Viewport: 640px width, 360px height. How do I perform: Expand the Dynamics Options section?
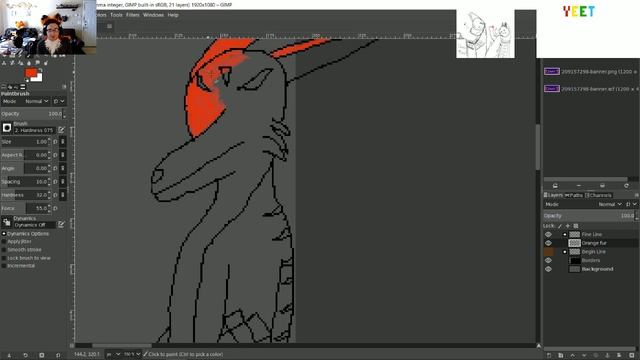point(4,234)
